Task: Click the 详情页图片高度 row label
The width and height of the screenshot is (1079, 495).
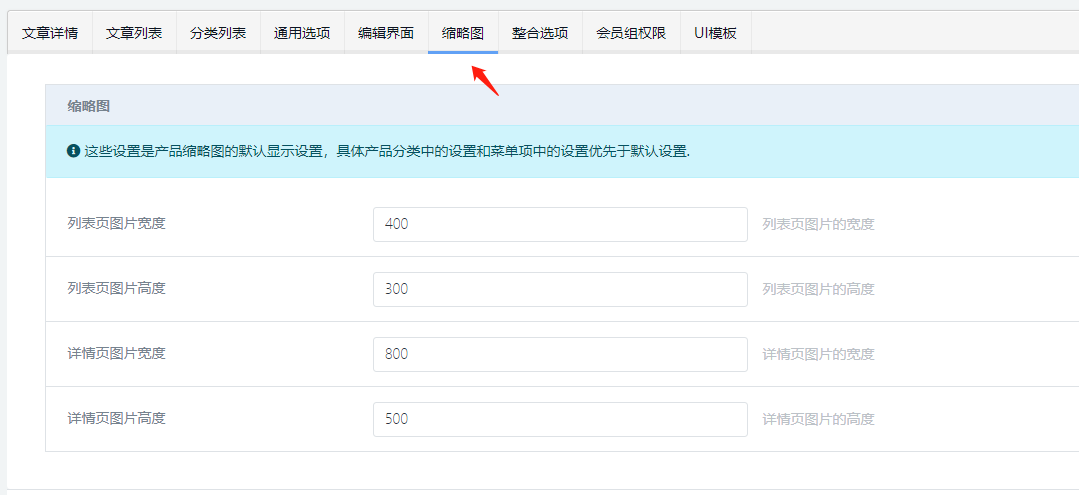Action: coord(116,418)
